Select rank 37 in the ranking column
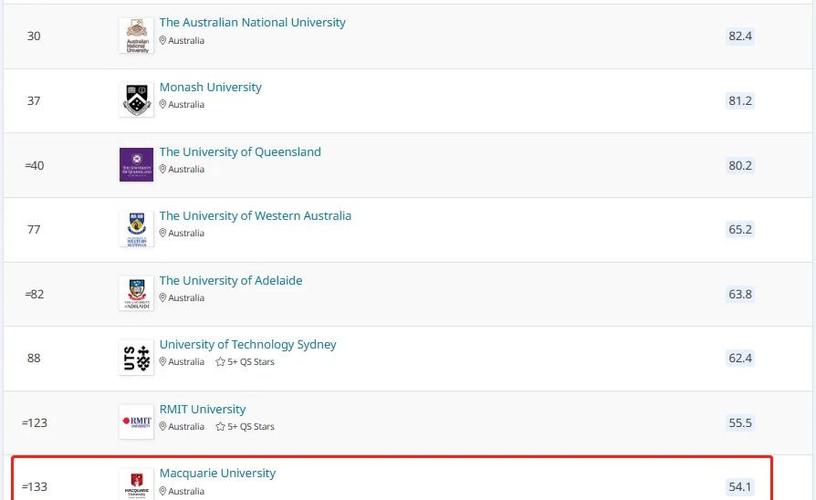This screenshot has height=500, width=816. tap(34, 100)
